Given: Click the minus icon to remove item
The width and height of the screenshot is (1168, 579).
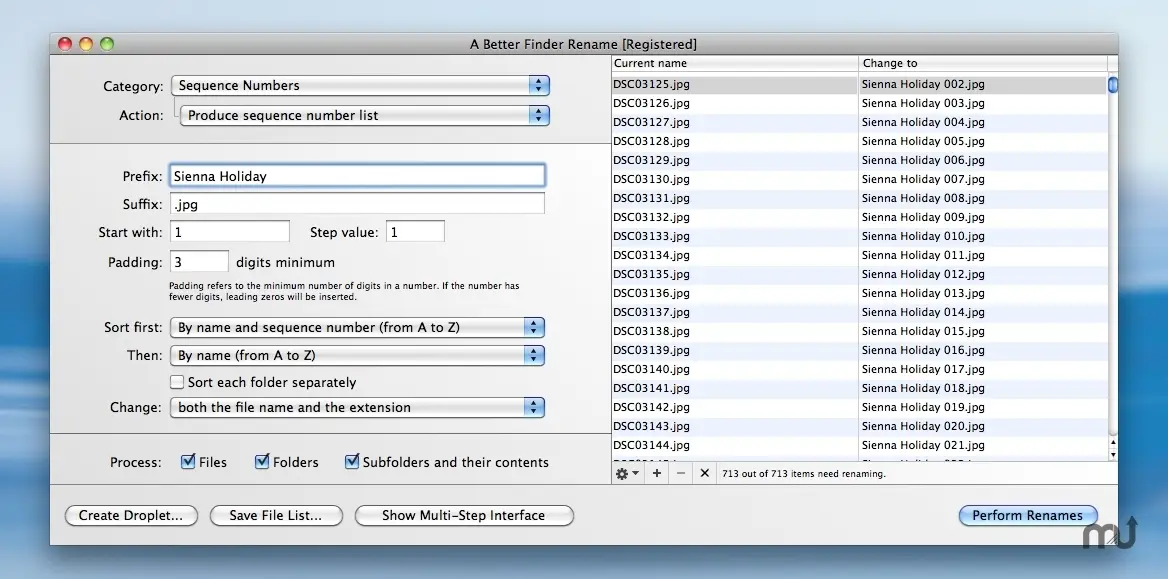Looking at the screenshot, I should pos(680,473).
